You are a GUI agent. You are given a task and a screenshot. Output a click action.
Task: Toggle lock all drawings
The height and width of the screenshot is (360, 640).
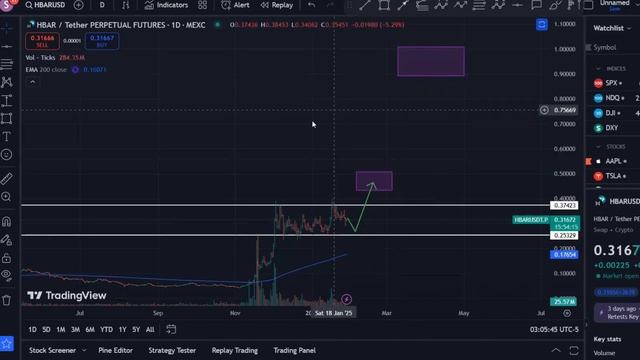tap(7, 258)
